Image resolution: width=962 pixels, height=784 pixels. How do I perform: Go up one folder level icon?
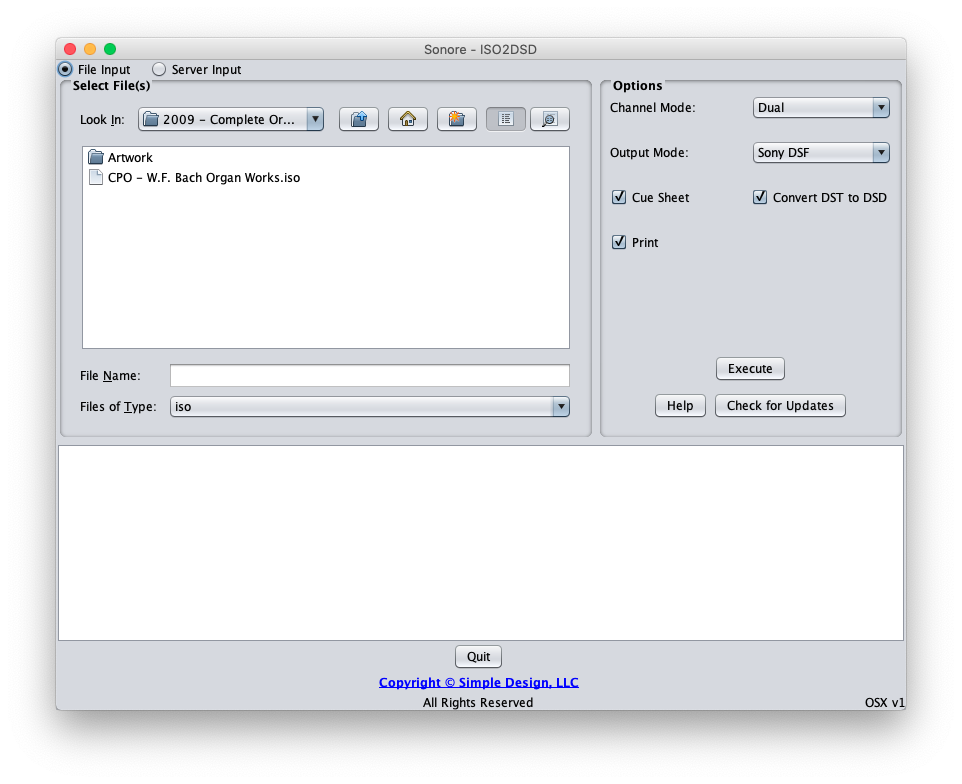pyautogui.click(x=359, y=119)
